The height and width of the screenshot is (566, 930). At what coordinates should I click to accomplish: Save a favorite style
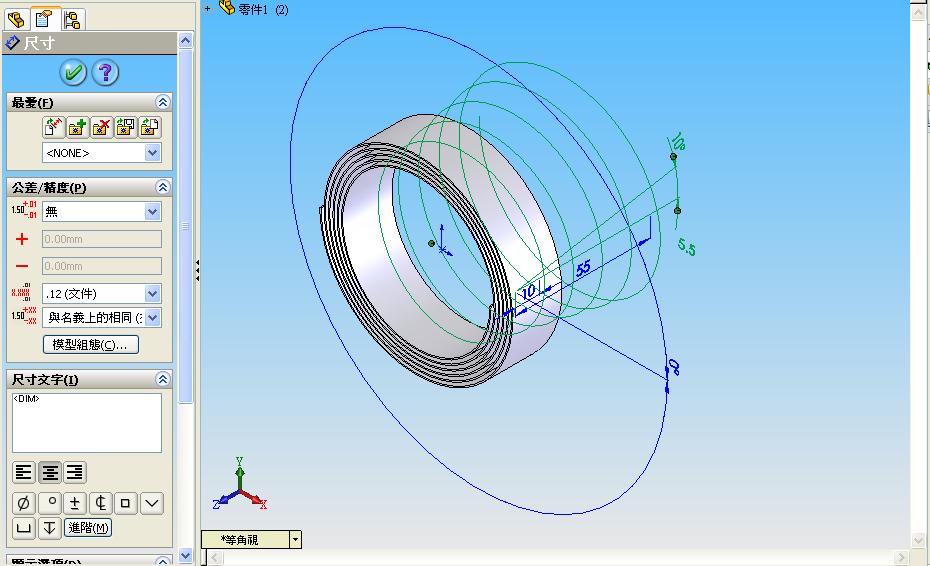(x=126, y=127)
